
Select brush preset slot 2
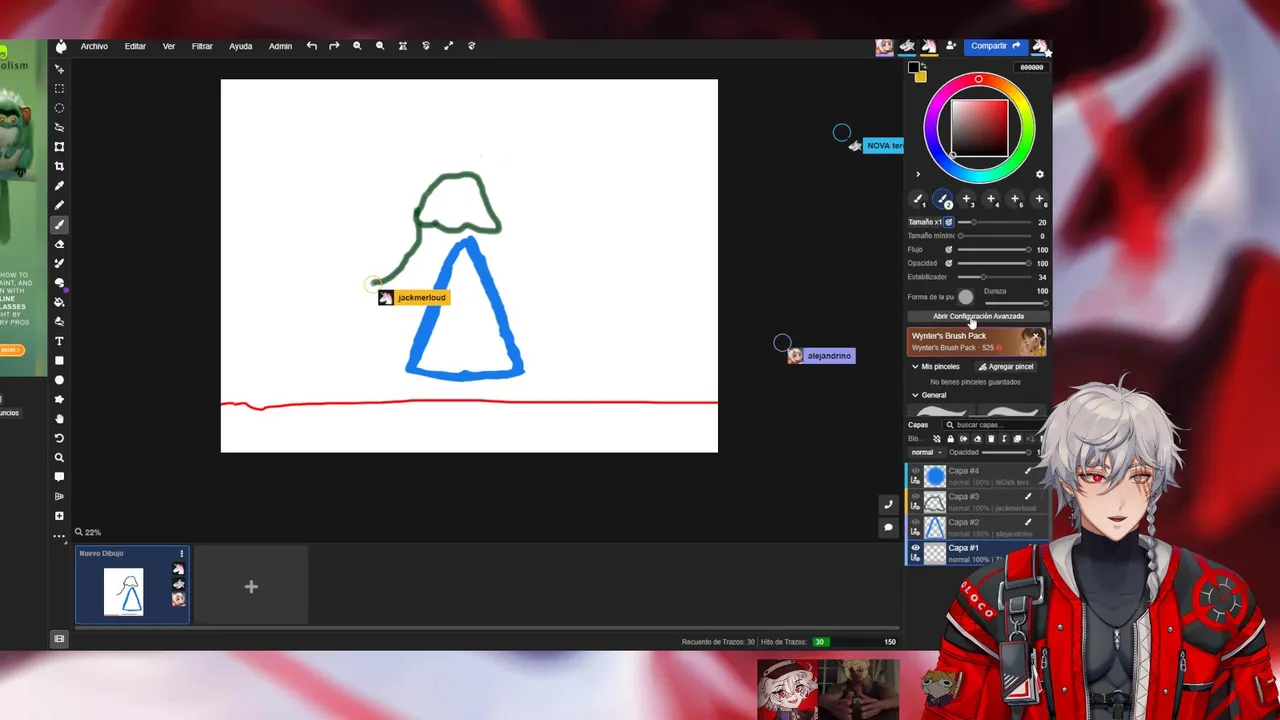pyautogui.click(x=943, y=200)
